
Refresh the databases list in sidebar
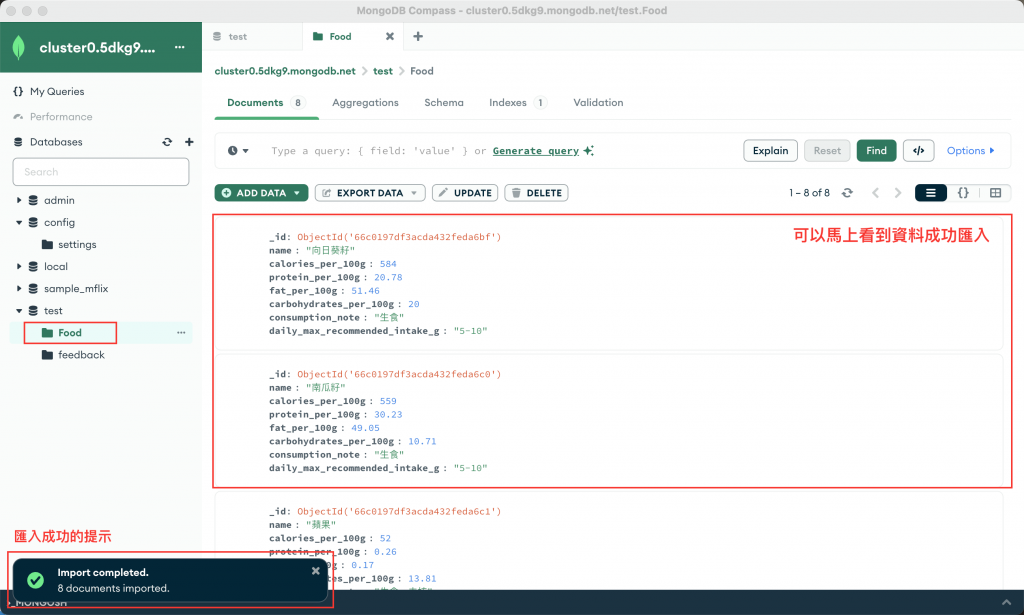167,142
